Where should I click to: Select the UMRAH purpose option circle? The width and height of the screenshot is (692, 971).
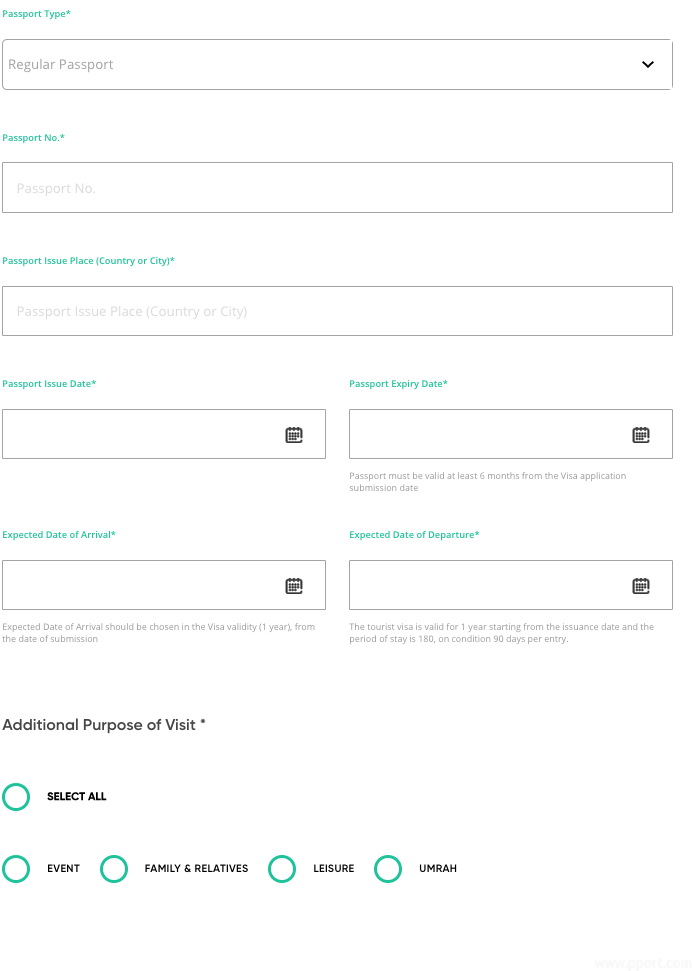click(x=388, y=869)
